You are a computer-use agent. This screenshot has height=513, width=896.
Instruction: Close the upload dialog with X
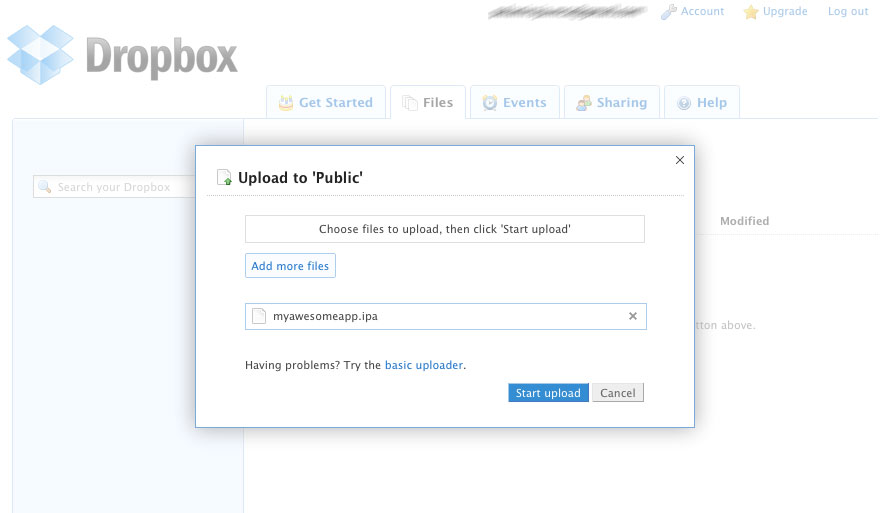[680, 160]
